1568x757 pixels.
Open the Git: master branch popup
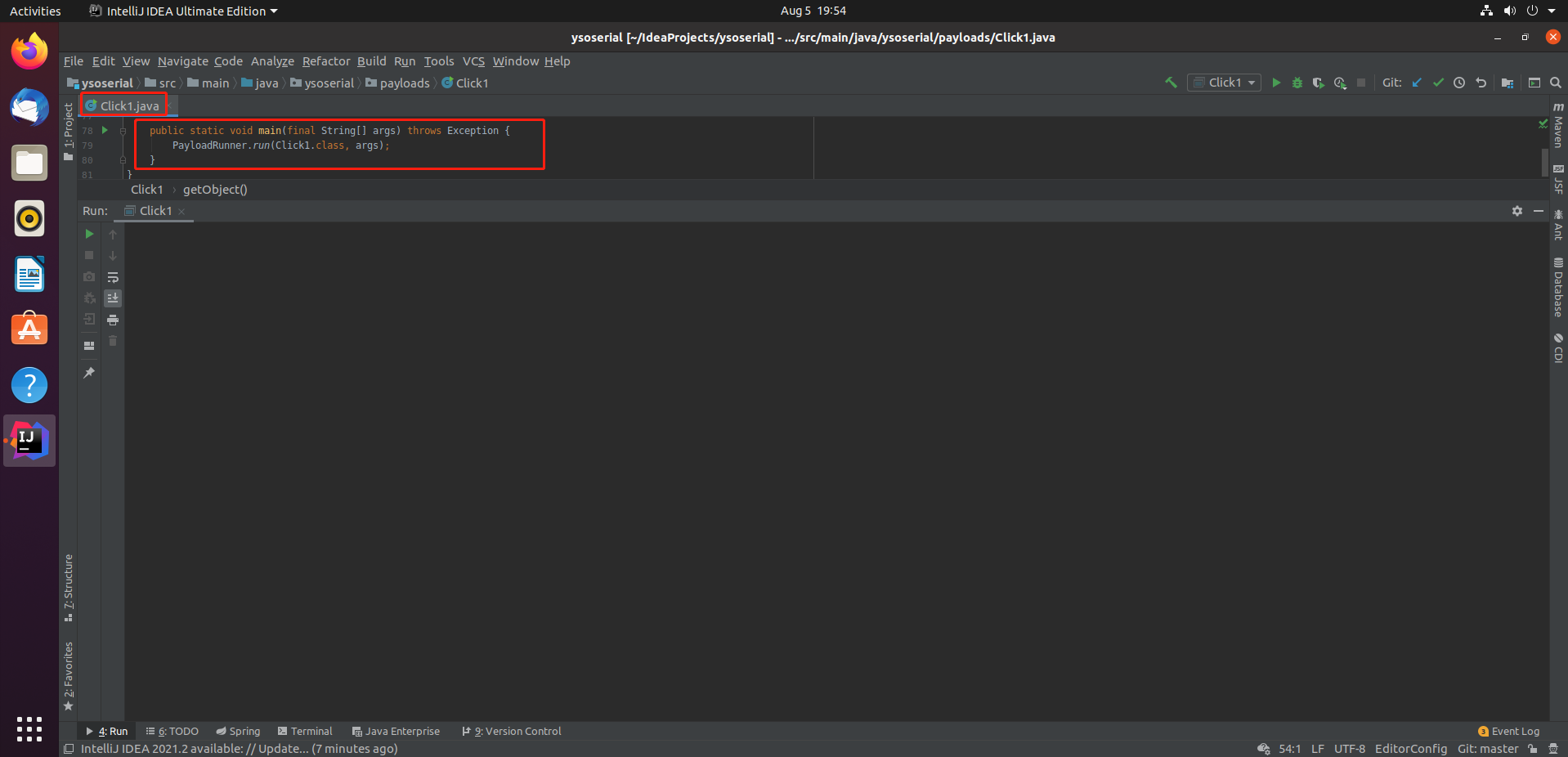1487,749
